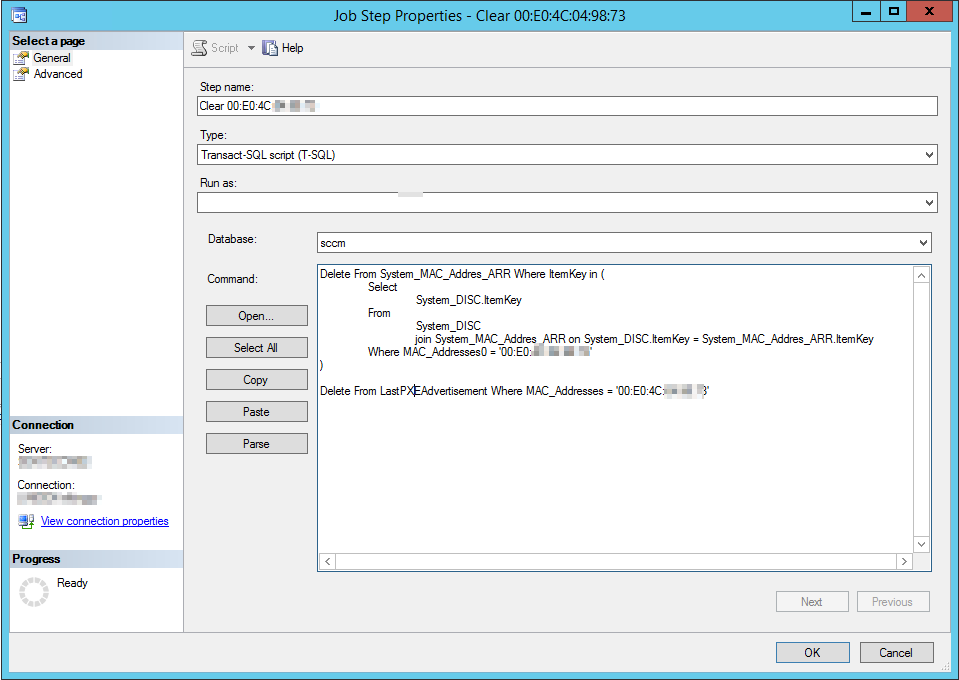Open Help using the help icon

270,47
